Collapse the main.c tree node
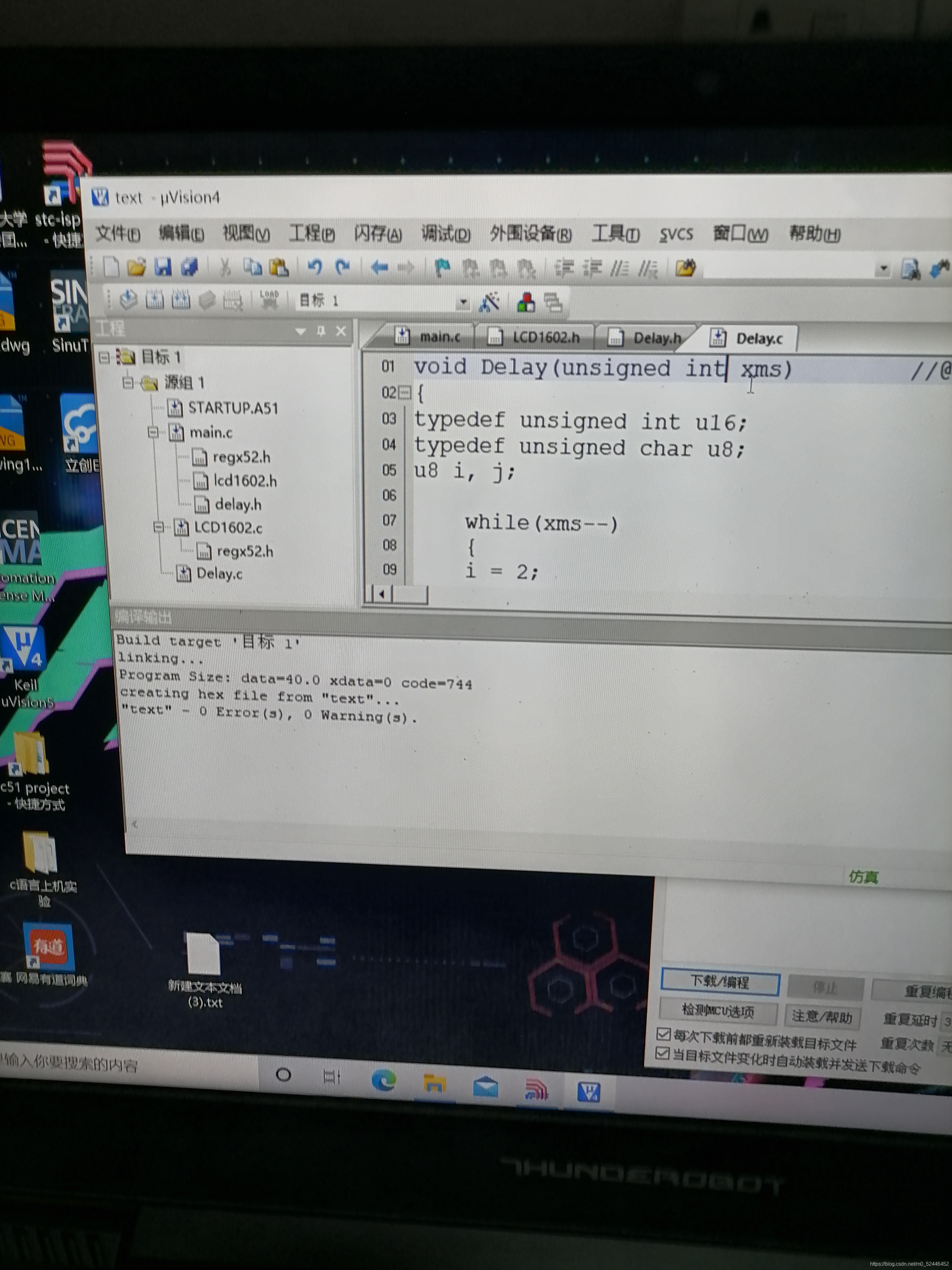The height and width of the screenshot is (1270, 952). (153, 432)
